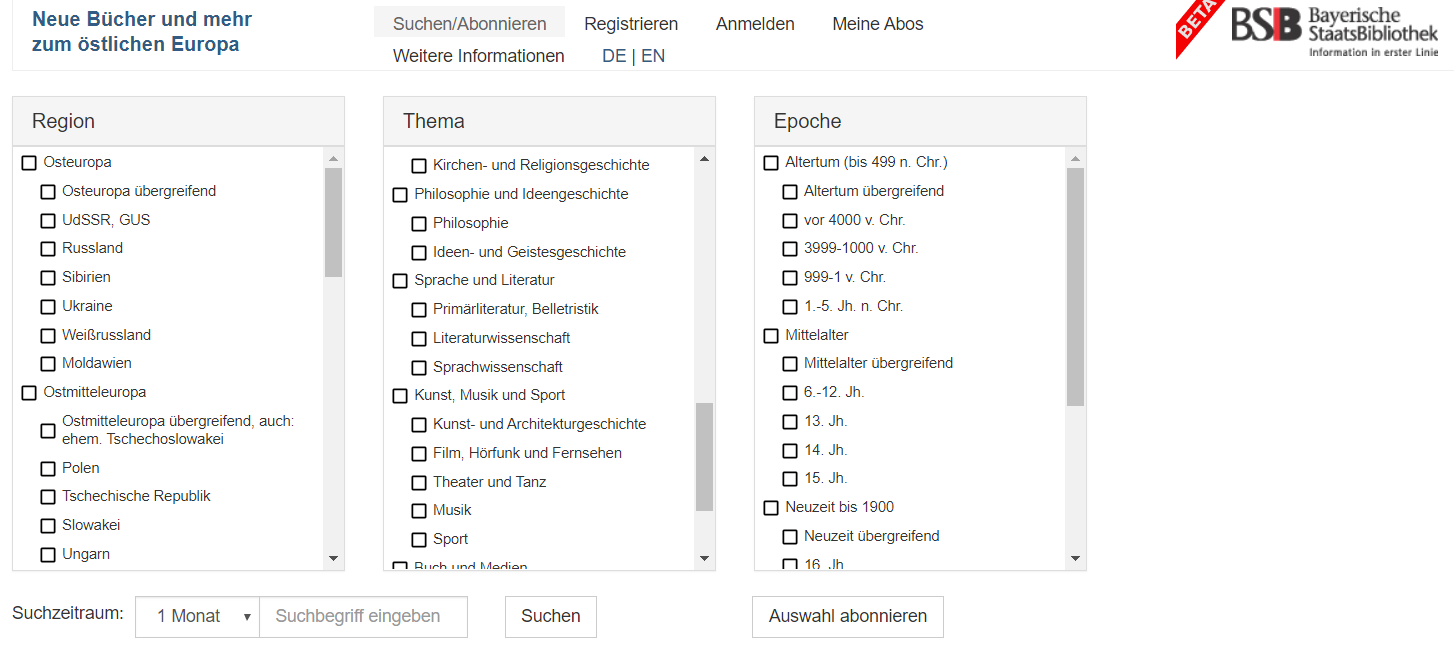1454x652 pixels.
Task: Check the Russland region checkbox
Action: click(48, 249)
